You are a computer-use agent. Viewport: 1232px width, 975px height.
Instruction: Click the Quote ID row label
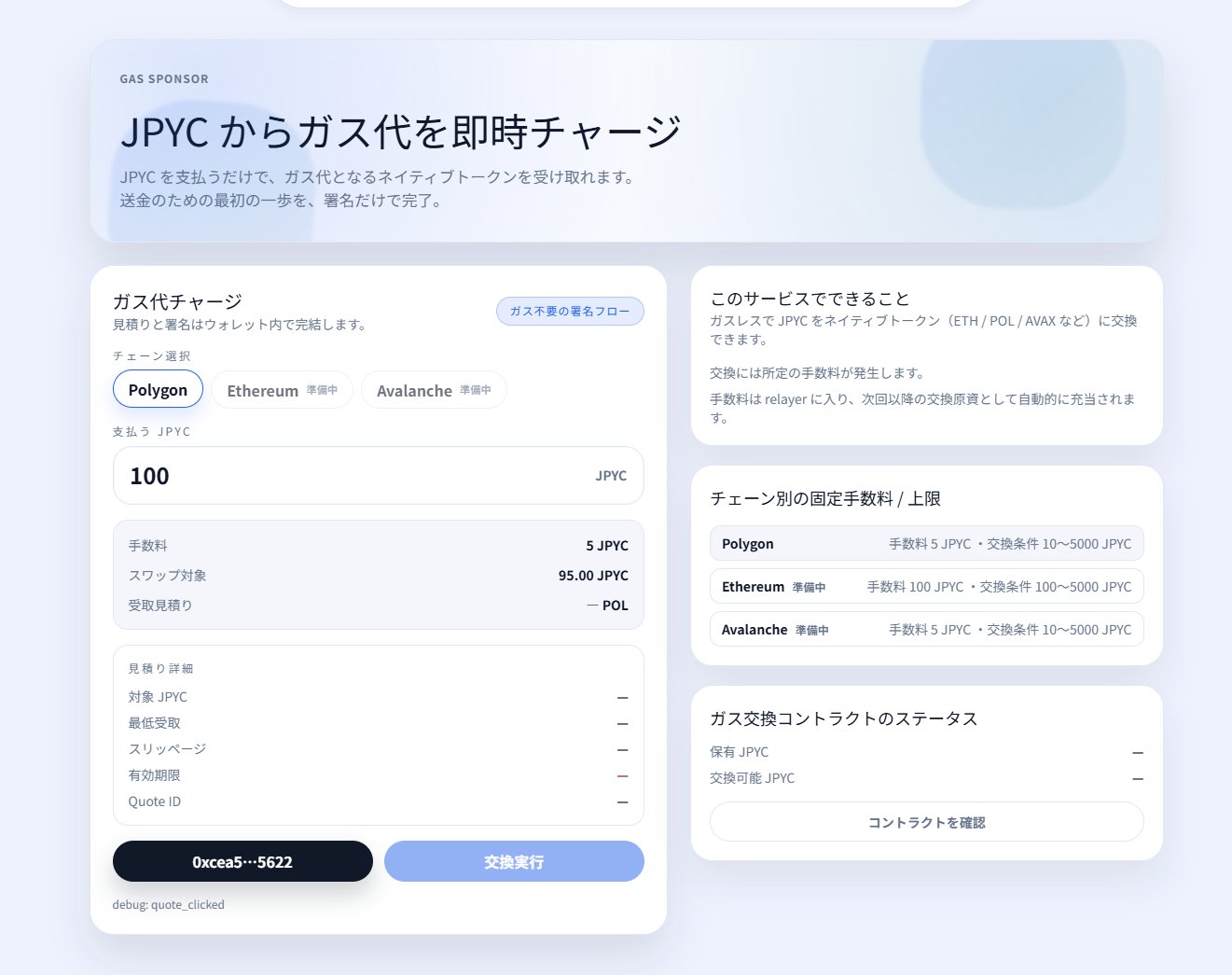(155, 801)
